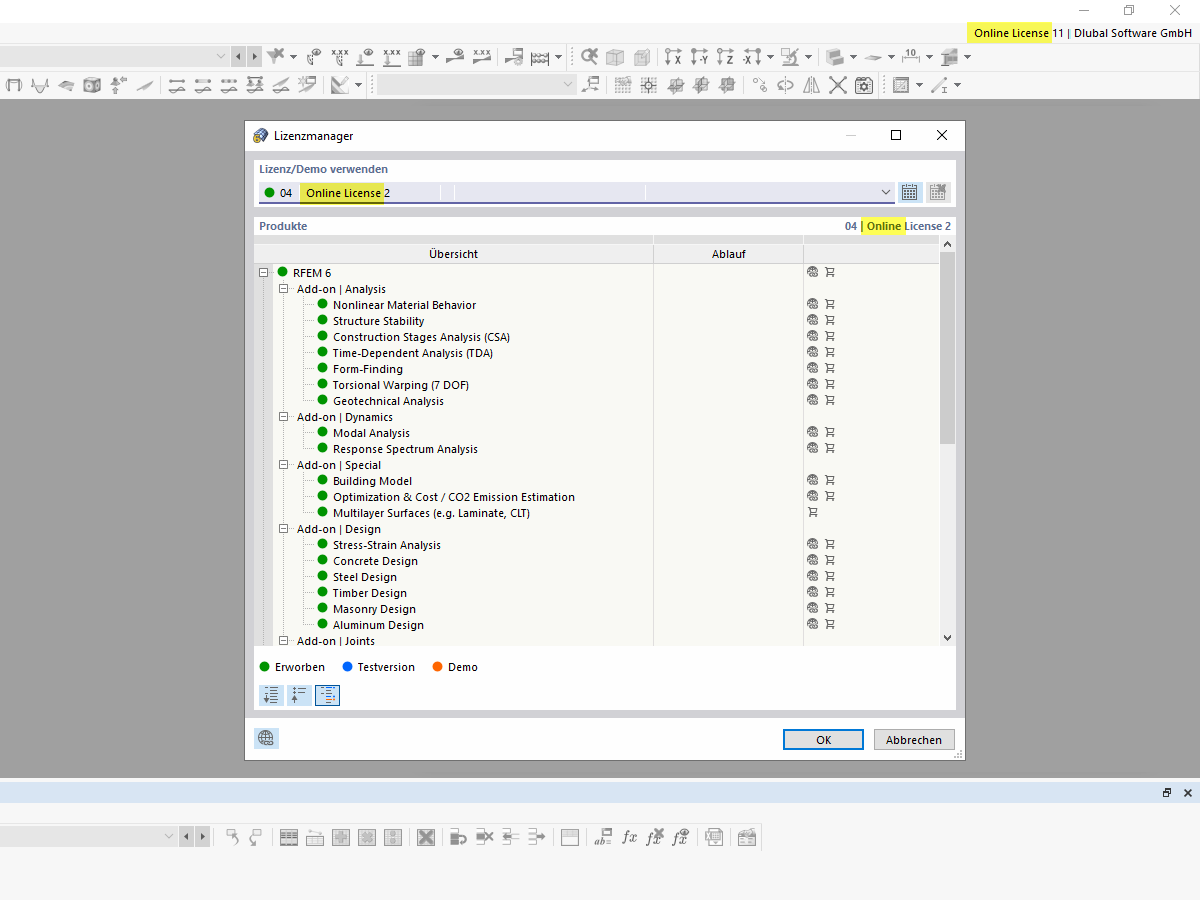The height and width of the screenshot is (900, 1200).
Task: Click the Übersicht column header
Action: tap(453, 254)
